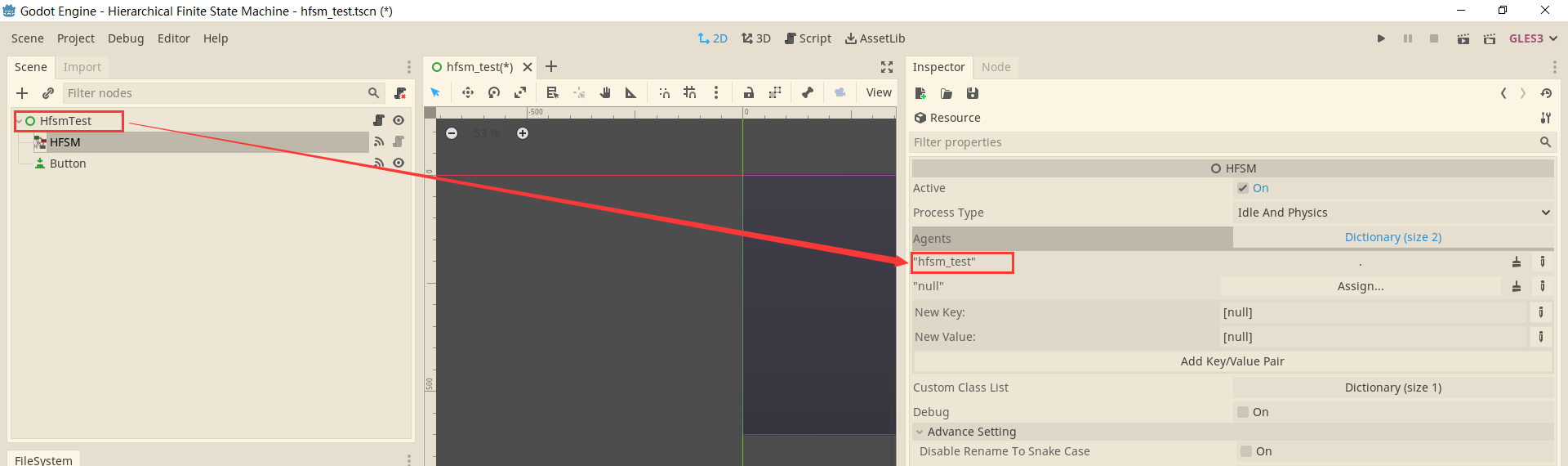Click the Filter properties field
Image resolution: width=1568 pixels, height=466 pixels.
tap(1232, 142)
